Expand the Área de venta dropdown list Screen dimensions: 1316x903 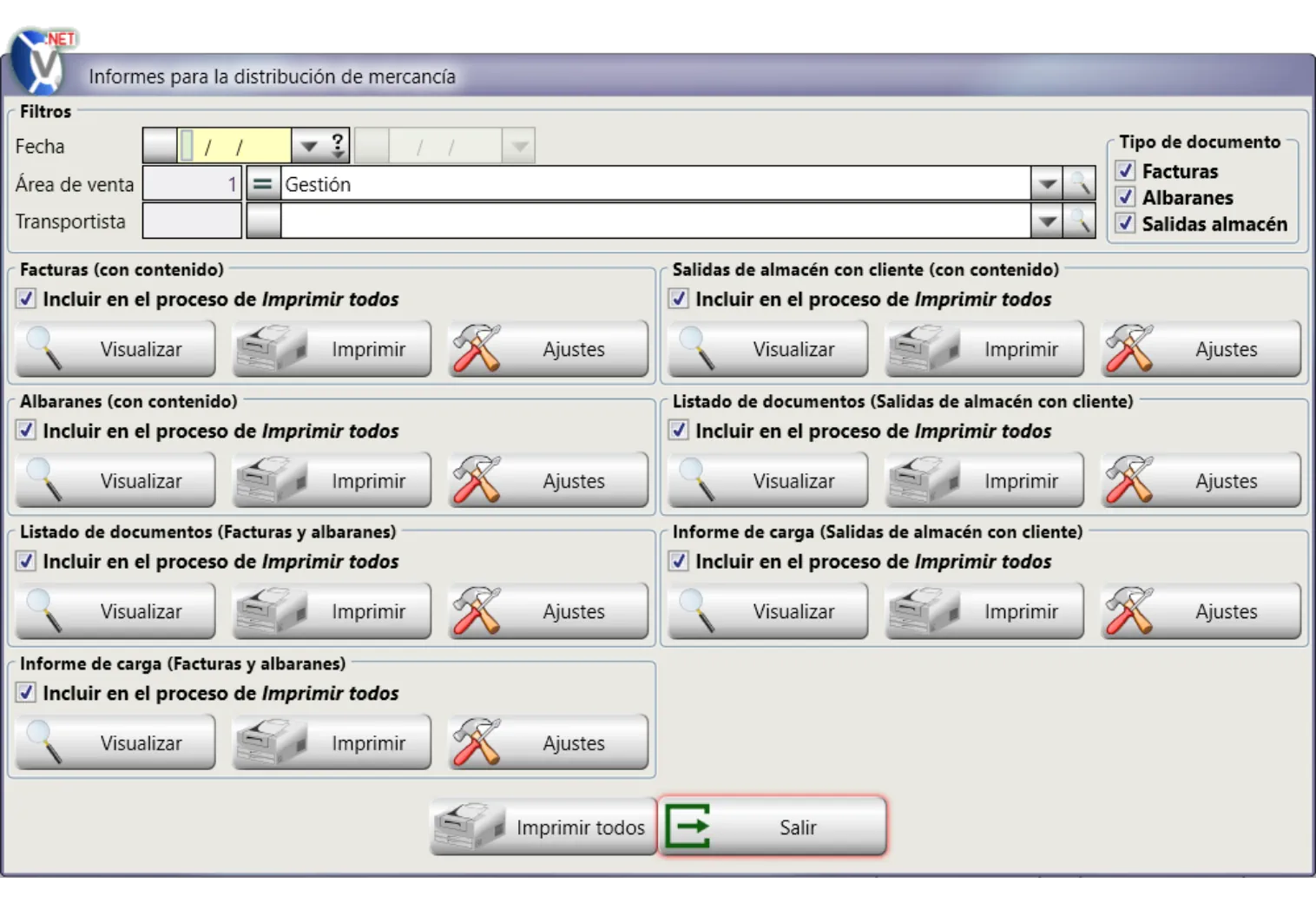click(x=1047, y=184)
